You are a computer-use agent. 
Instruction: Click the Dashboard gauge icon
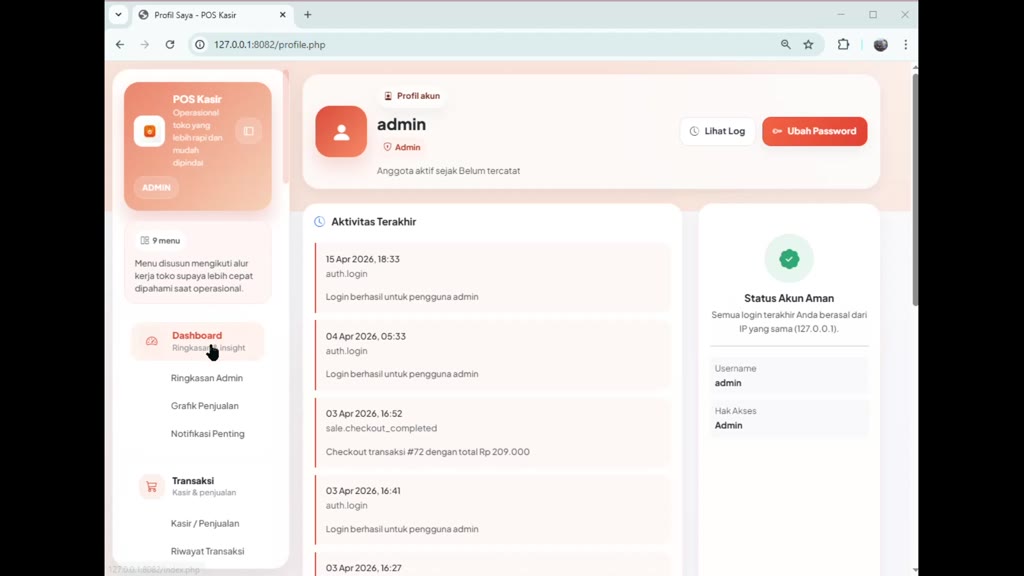[x=152, y=341]
